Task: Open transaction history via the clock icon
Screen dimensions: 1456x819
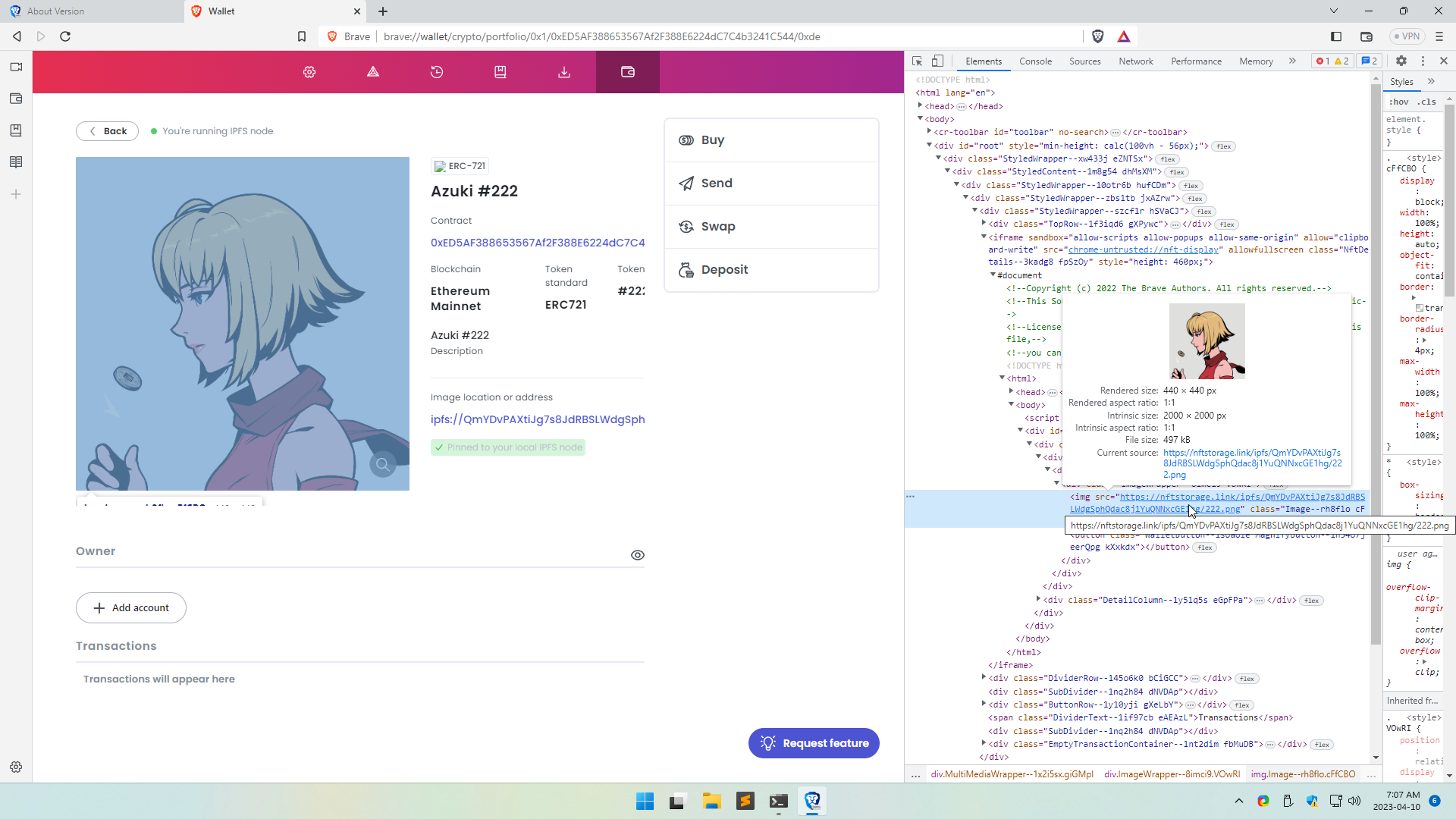Action: click(x=437, y=71)
